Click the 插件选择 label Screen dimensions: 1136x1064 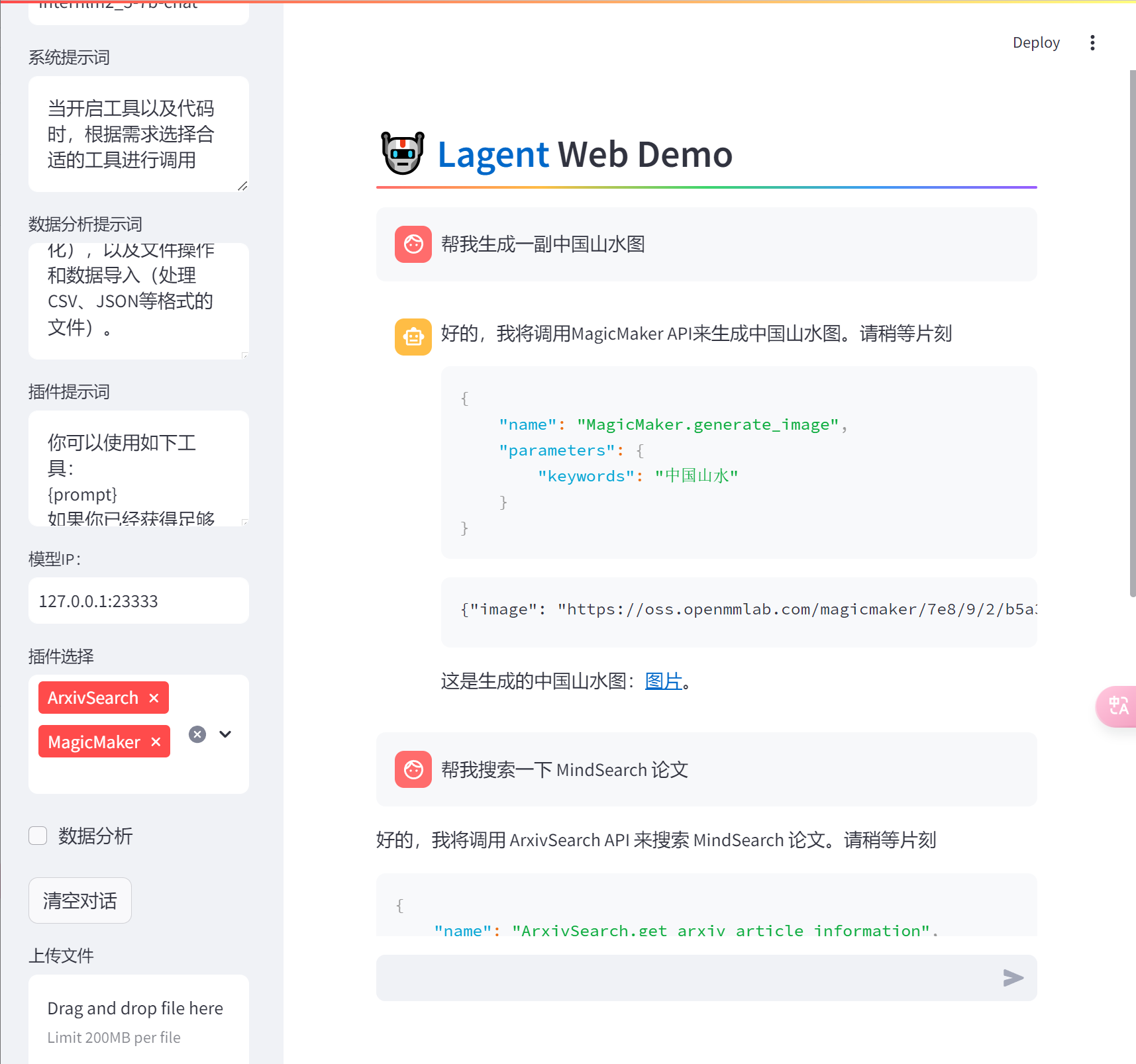(x=61, y=656)
